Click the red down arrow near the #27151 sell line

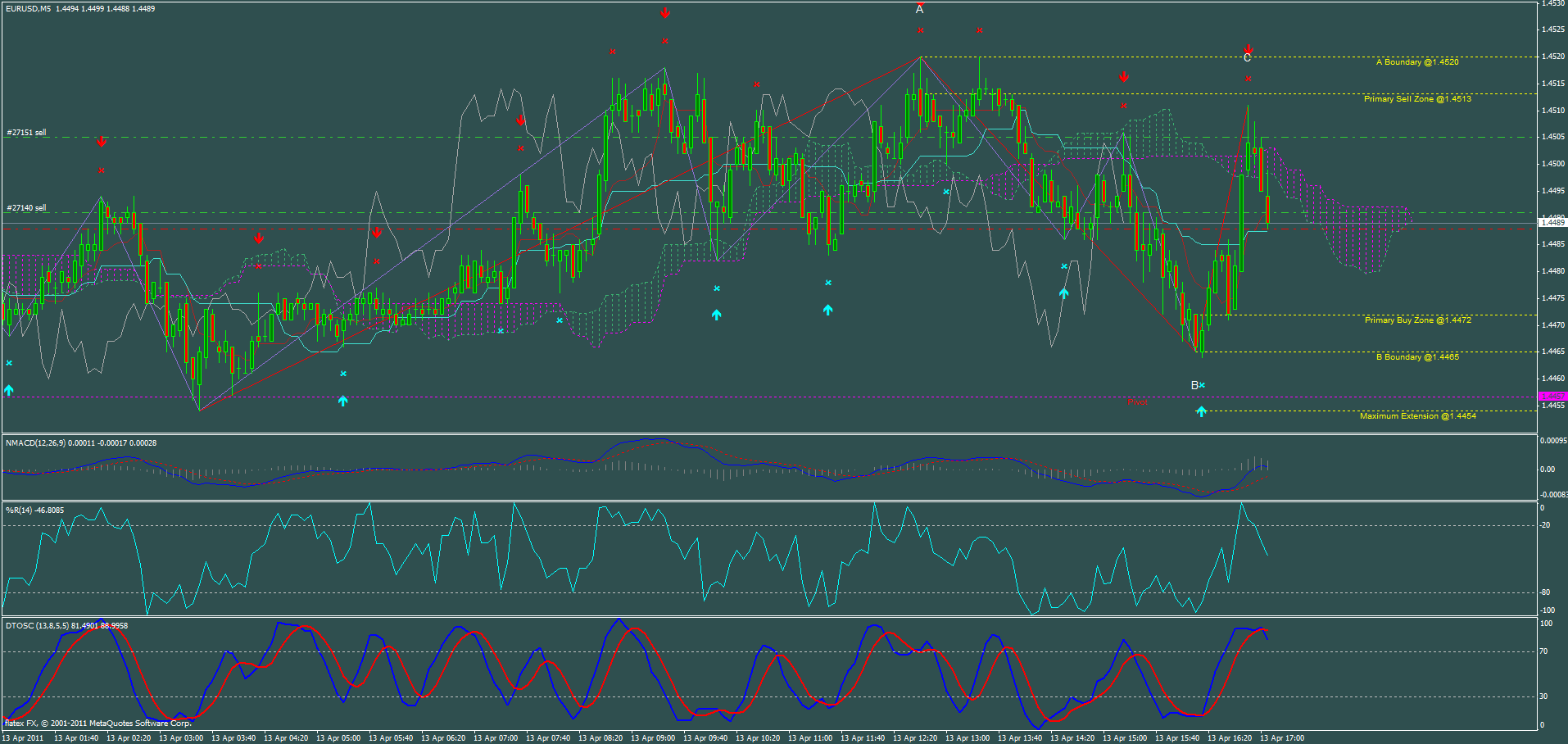[102, 141]
